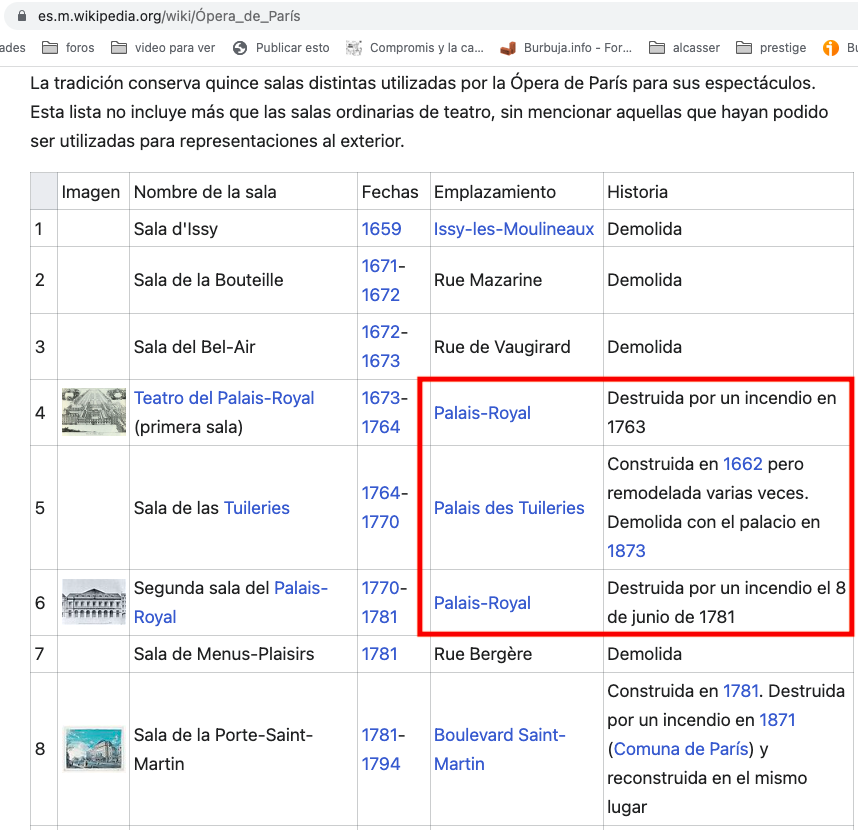
Task: Click the Teatro del Palais-Royal thumbnail image
Action: coord(93,411)
